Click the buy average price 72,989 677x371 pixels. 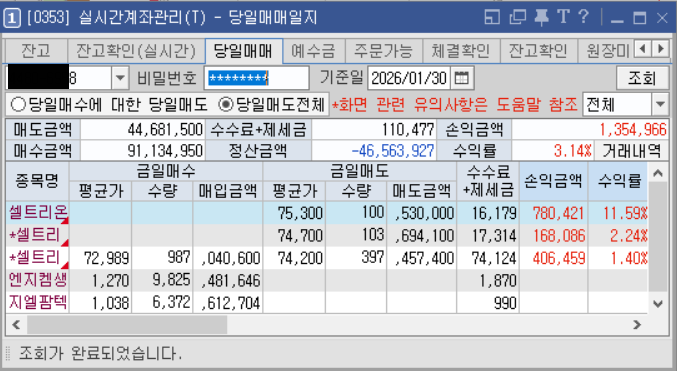(106, 258)
